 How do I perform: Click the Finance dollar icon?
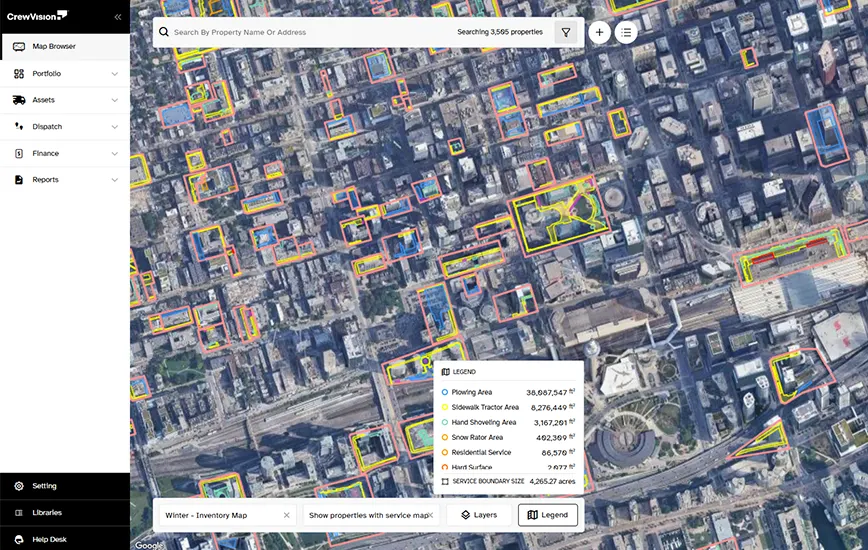[x=19, y=153]
